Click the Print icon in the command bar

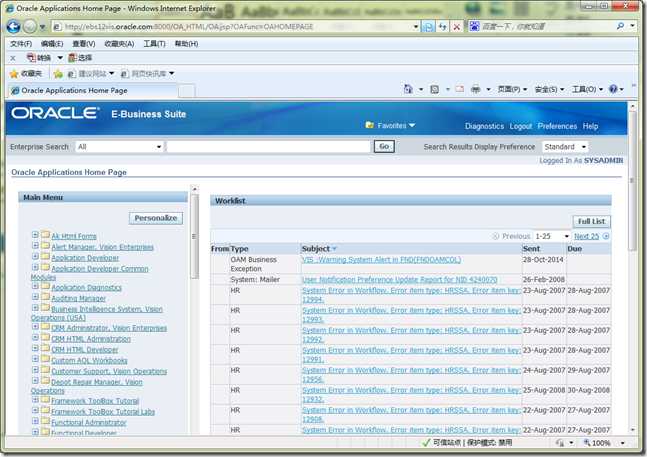475,89
